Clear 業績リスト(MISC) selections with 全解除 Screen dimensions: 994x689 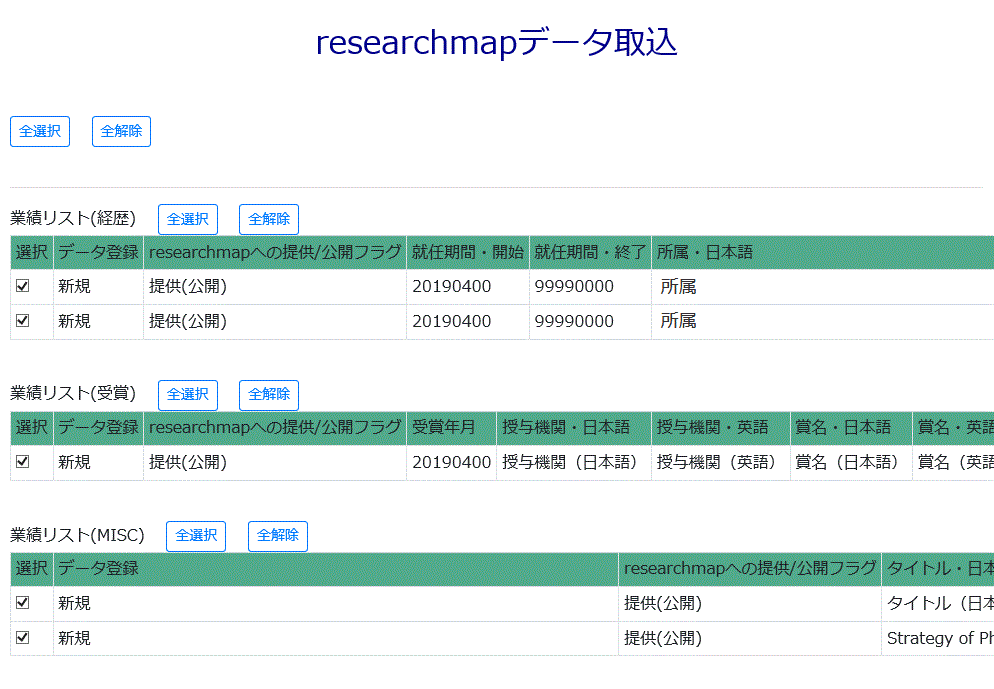tap(278, 536)
